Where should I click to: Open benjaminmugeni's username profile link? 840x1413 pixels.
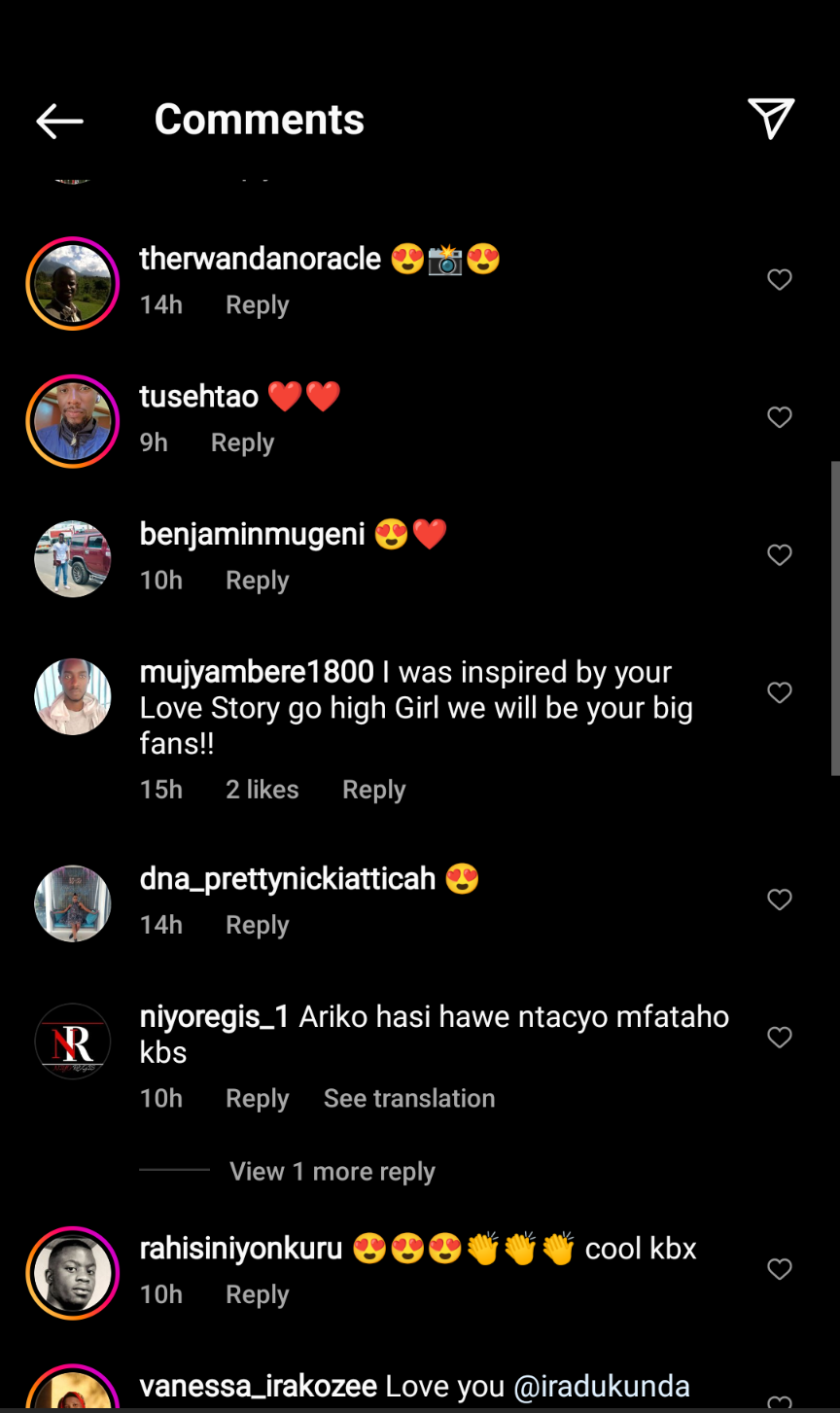click(252, 534)
